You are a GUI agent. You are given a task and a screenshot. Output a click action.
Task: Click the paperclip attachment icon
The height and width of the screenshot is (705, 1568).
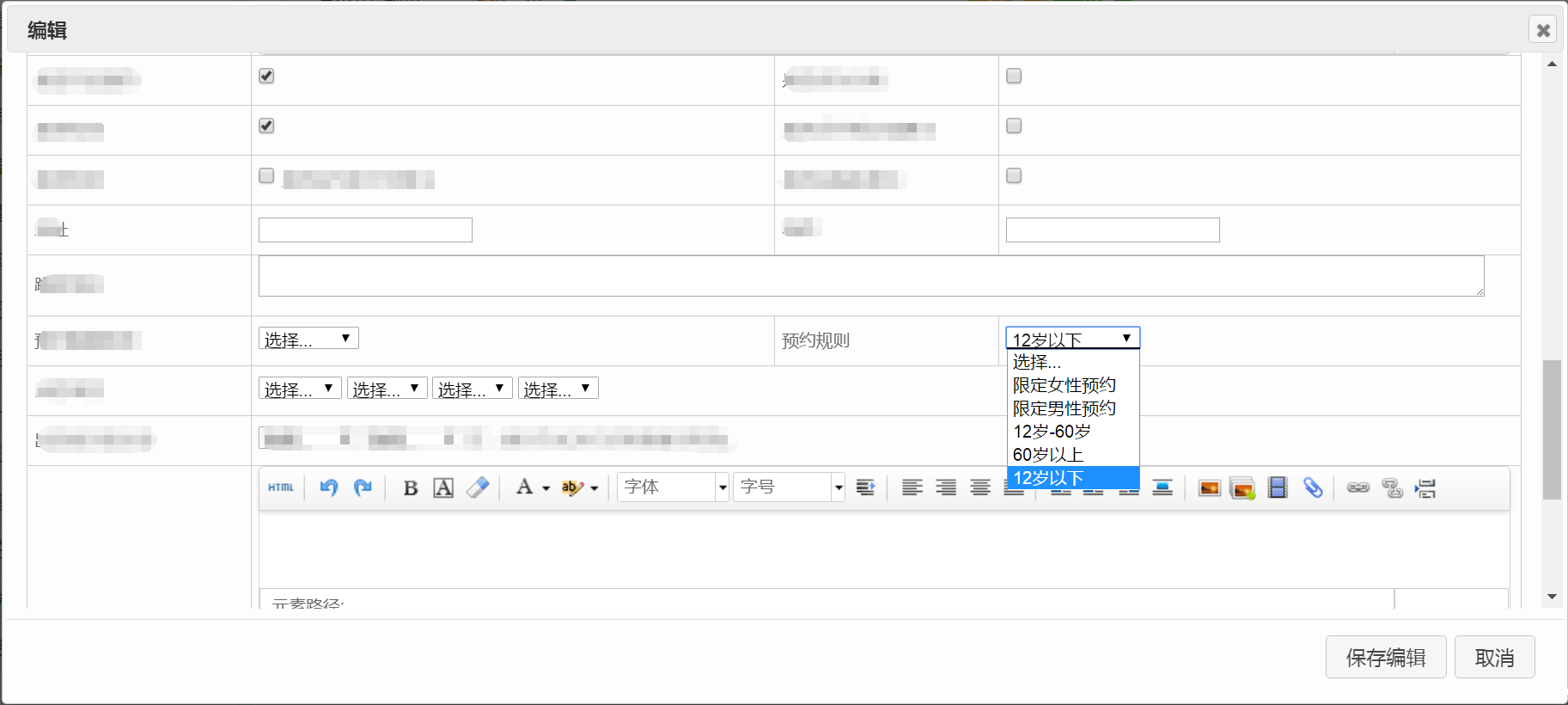point(1313,488)
